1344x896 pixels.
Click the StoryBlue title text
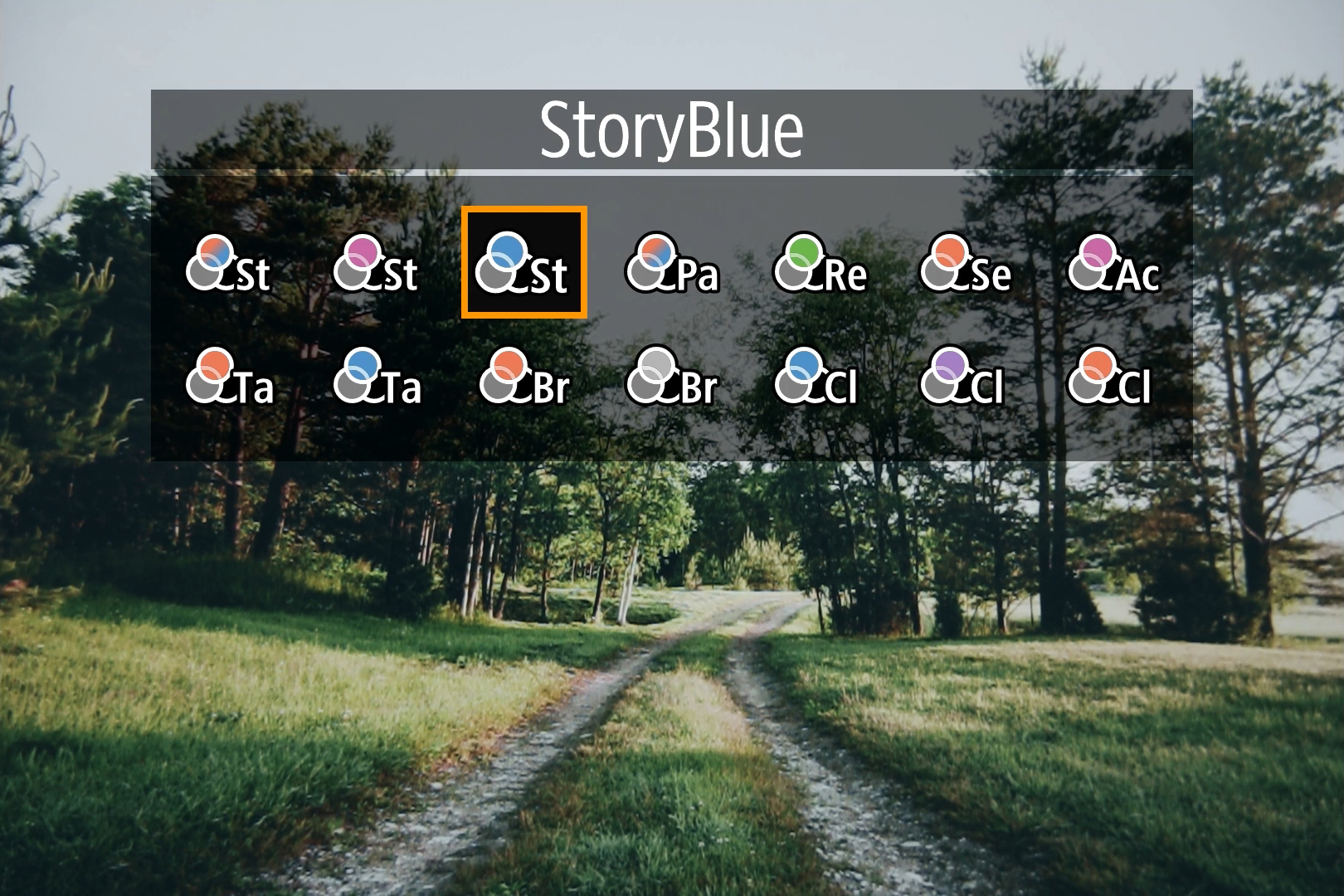671,130
